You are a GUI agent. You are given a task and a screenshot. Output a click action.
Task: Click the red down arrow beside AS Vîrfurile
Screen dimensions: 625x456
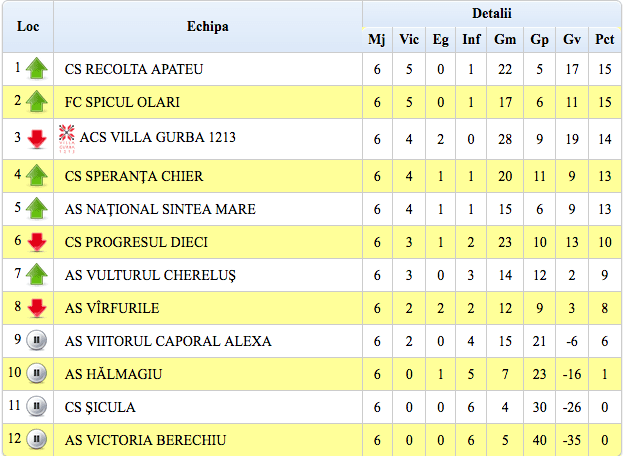tap(37, 308)
